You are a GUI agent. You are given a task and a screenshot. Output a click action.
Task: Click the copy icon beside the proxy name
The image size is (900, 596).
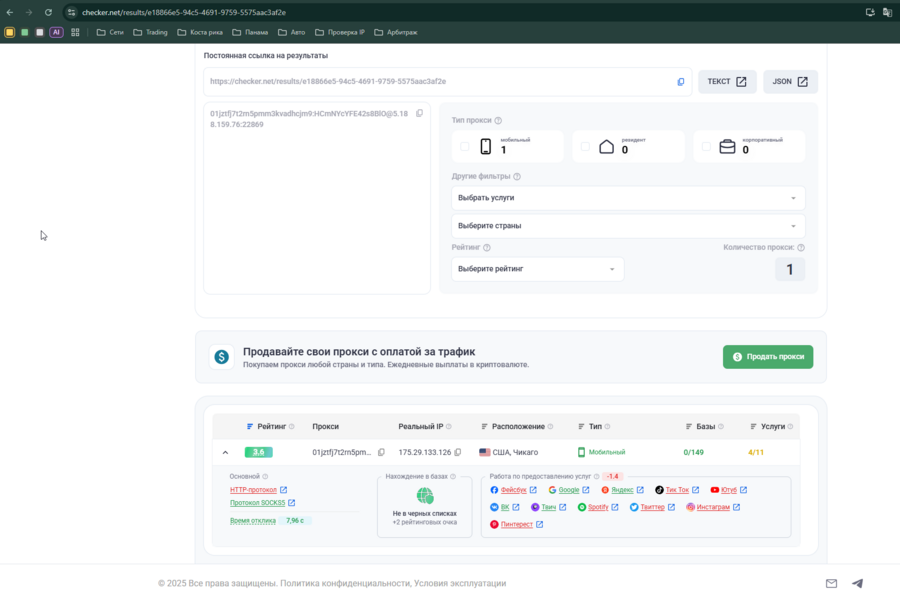(x=381, y=452)
